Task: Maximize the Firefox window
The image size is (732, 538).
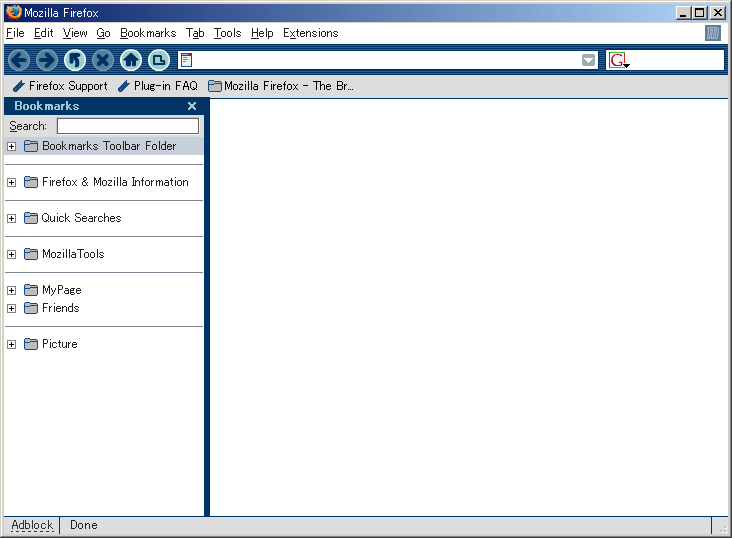Action: point(700,13)
